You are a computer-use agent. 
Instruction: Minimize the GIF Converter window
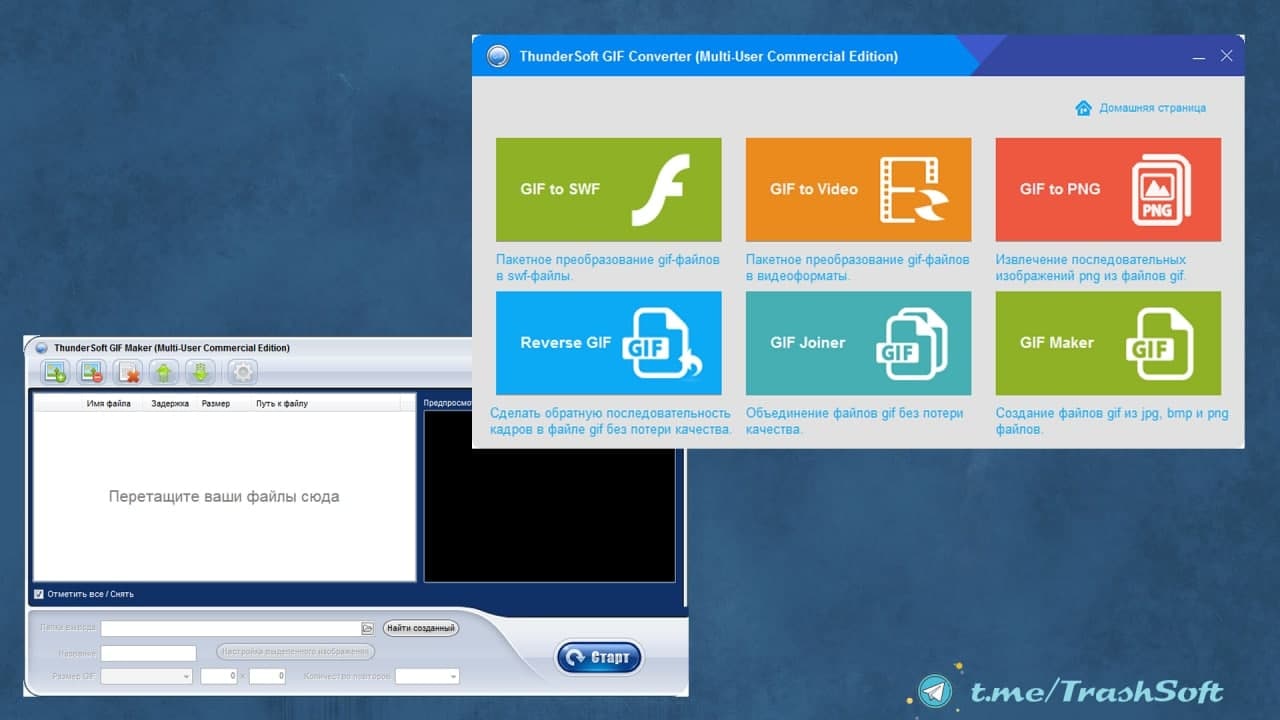[1199, 57]
